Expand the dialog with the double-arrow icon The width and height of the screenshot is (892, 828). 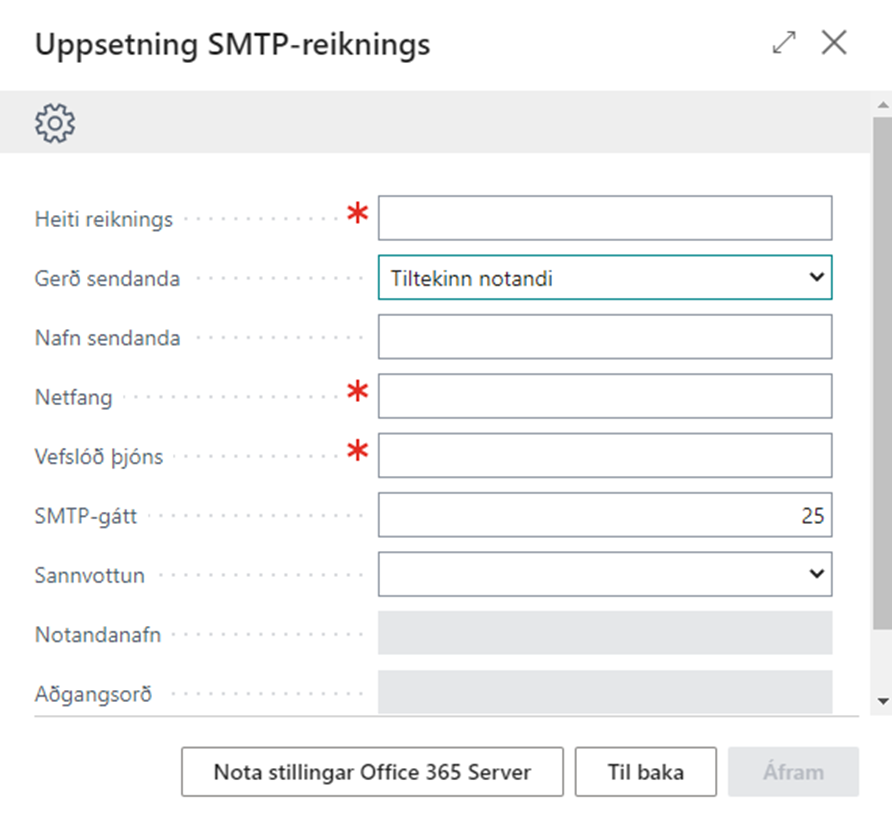click(x=784, y=43)
